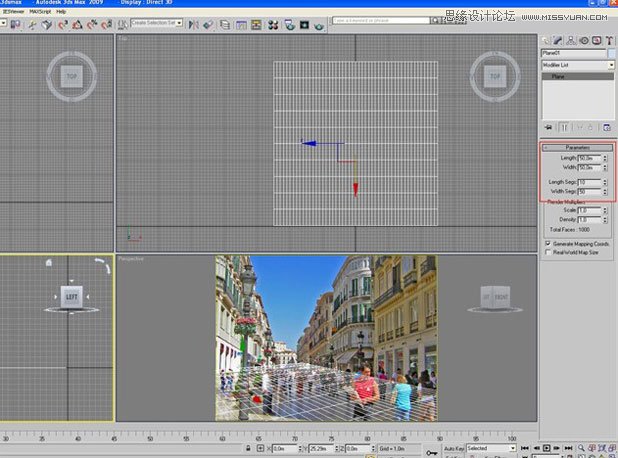
Task: Click the Edit Named Selection Sets icon
Action: click(123, 25)
